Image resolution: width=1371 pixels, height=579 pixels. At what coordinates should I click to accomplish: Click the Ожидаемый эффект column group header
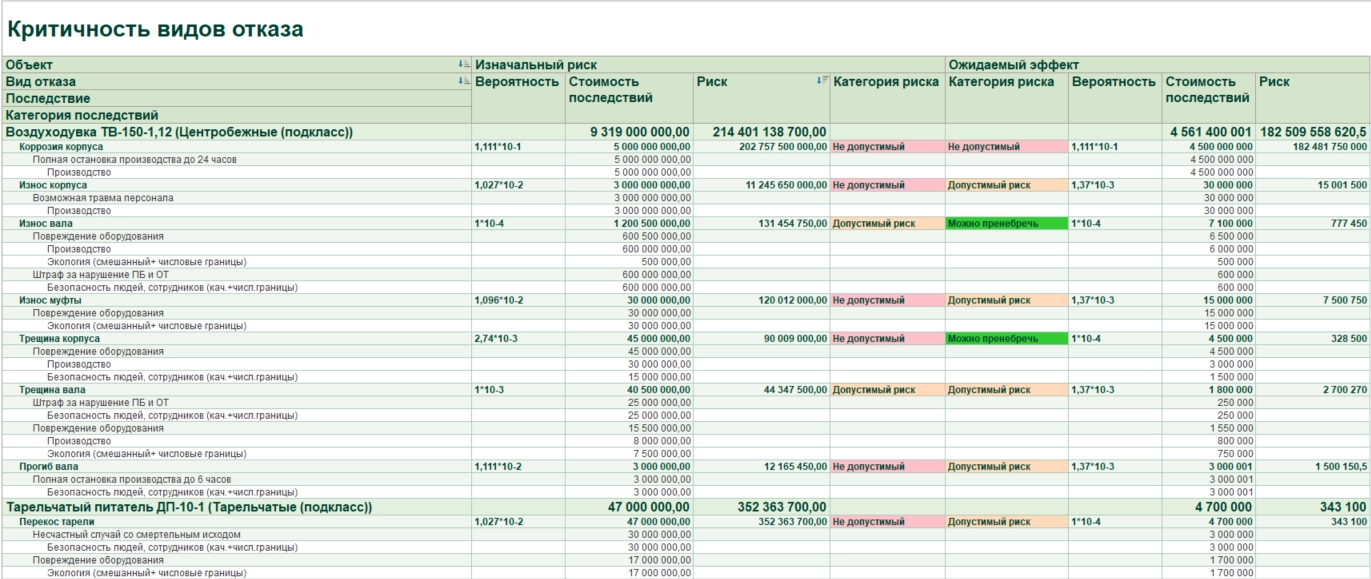(1014, 65)
